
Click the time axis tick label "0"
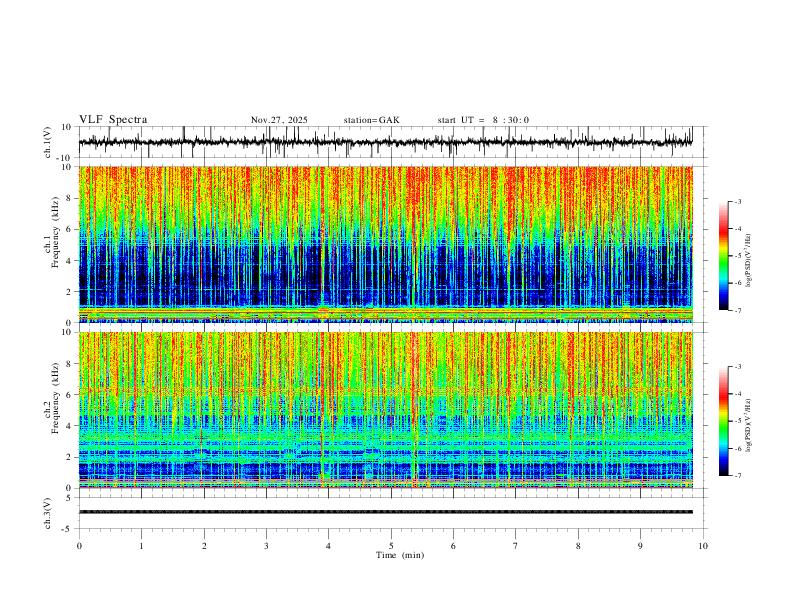[79, 546]
